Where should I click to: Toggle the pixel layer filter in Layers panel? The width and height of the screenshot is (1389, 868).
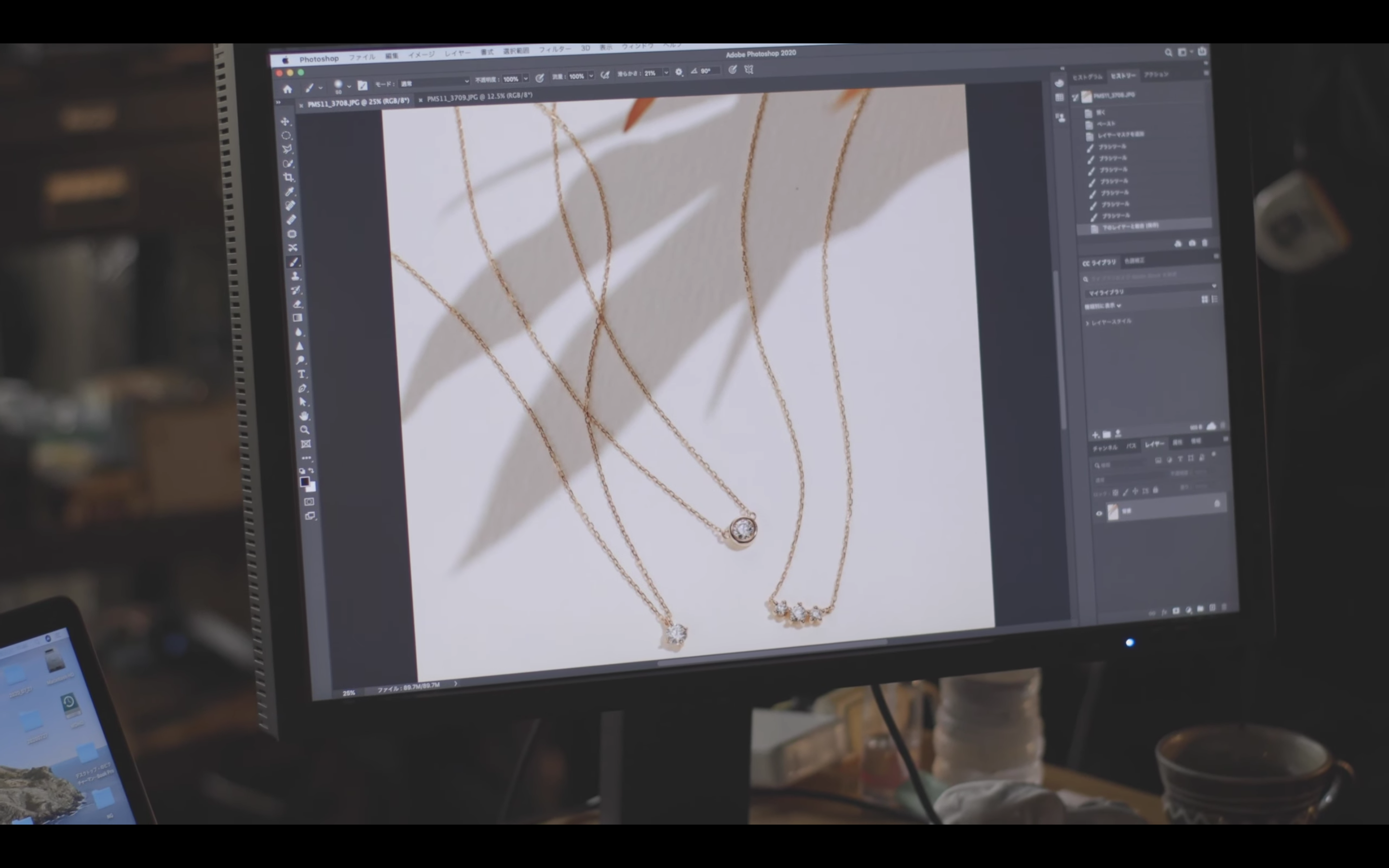coord(1158,460)
